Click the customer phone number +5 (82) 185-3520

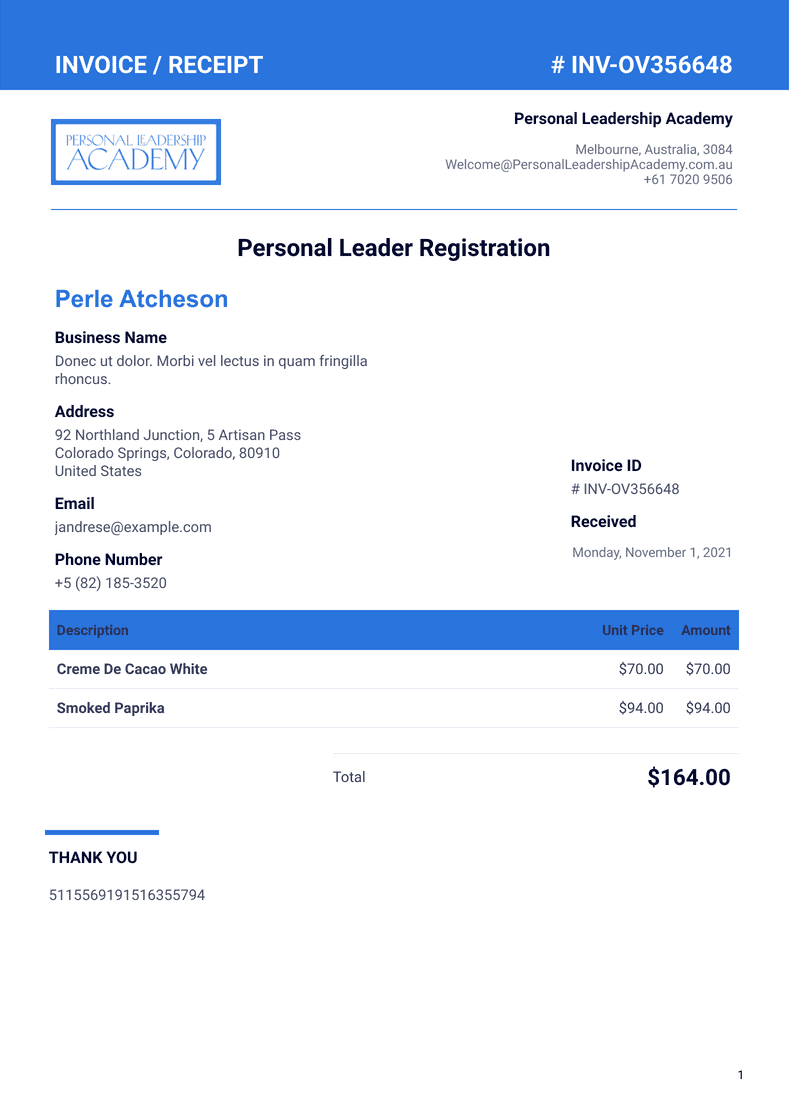pyautogui.click(x=111, y=583)
